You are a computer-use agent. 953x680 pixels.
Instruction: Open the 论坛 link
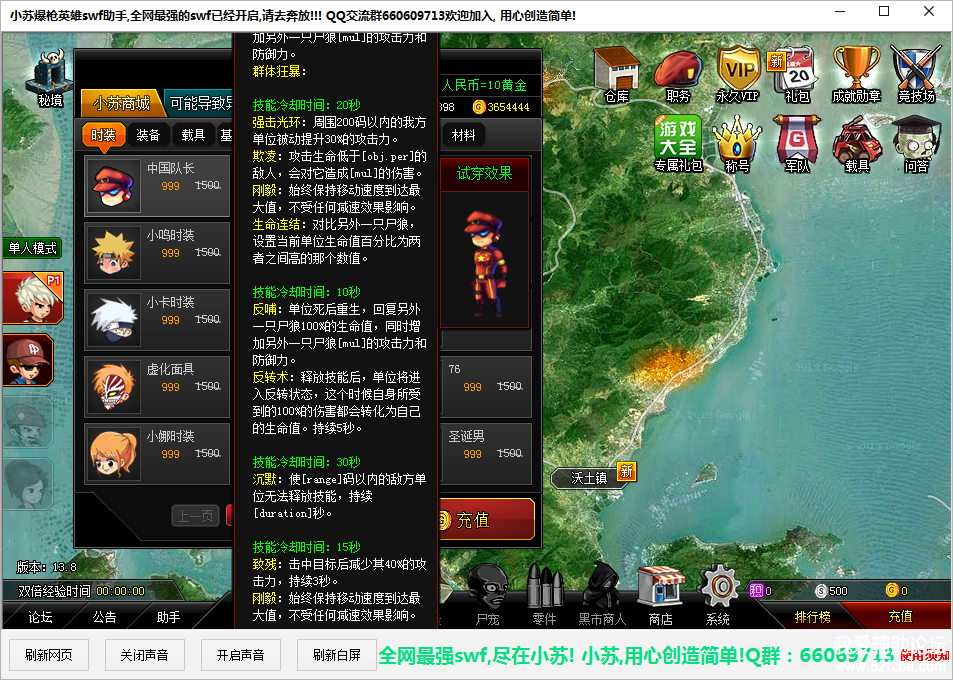click(x=40, y=617)
